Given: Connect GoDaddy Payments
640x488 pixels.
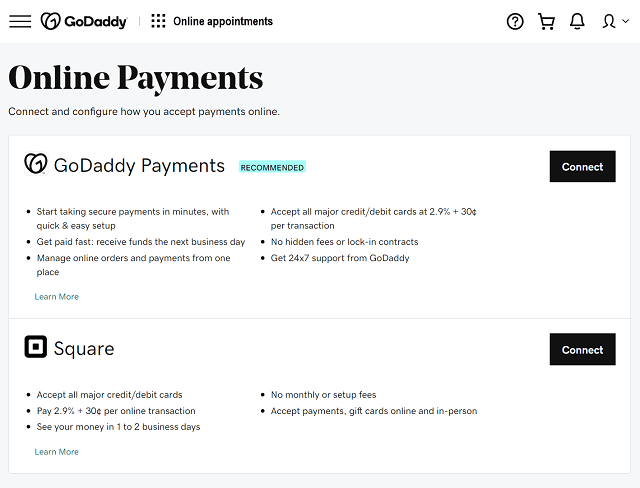Looking at the screenshot, I should point(582,167).
